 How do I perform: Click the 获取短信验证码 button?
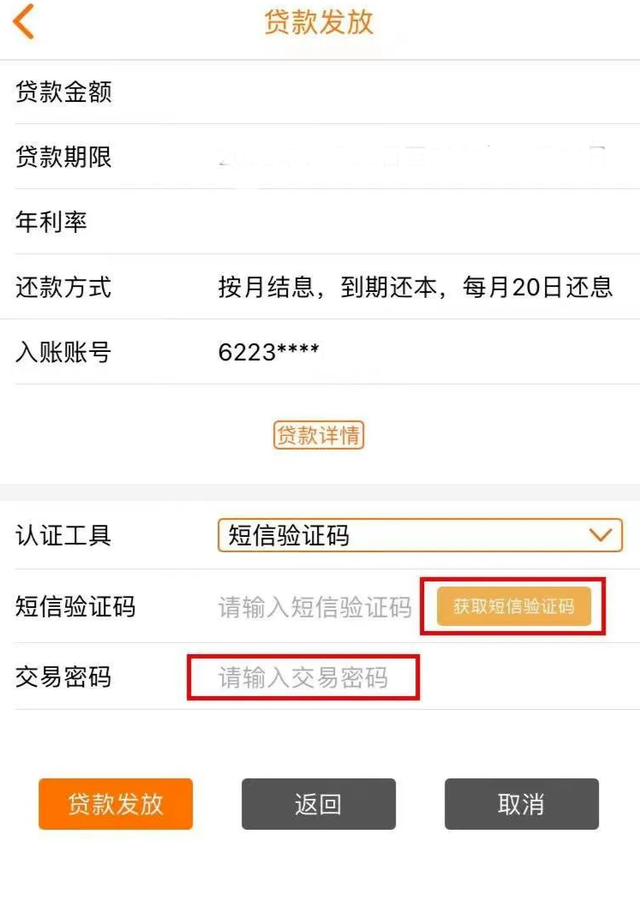click(514, 606)
